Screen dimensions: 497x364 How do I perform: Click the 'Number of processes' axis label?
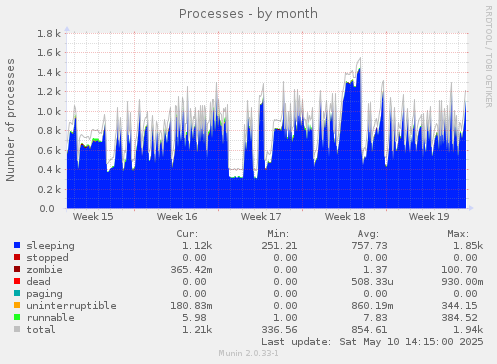coord(10,120)
